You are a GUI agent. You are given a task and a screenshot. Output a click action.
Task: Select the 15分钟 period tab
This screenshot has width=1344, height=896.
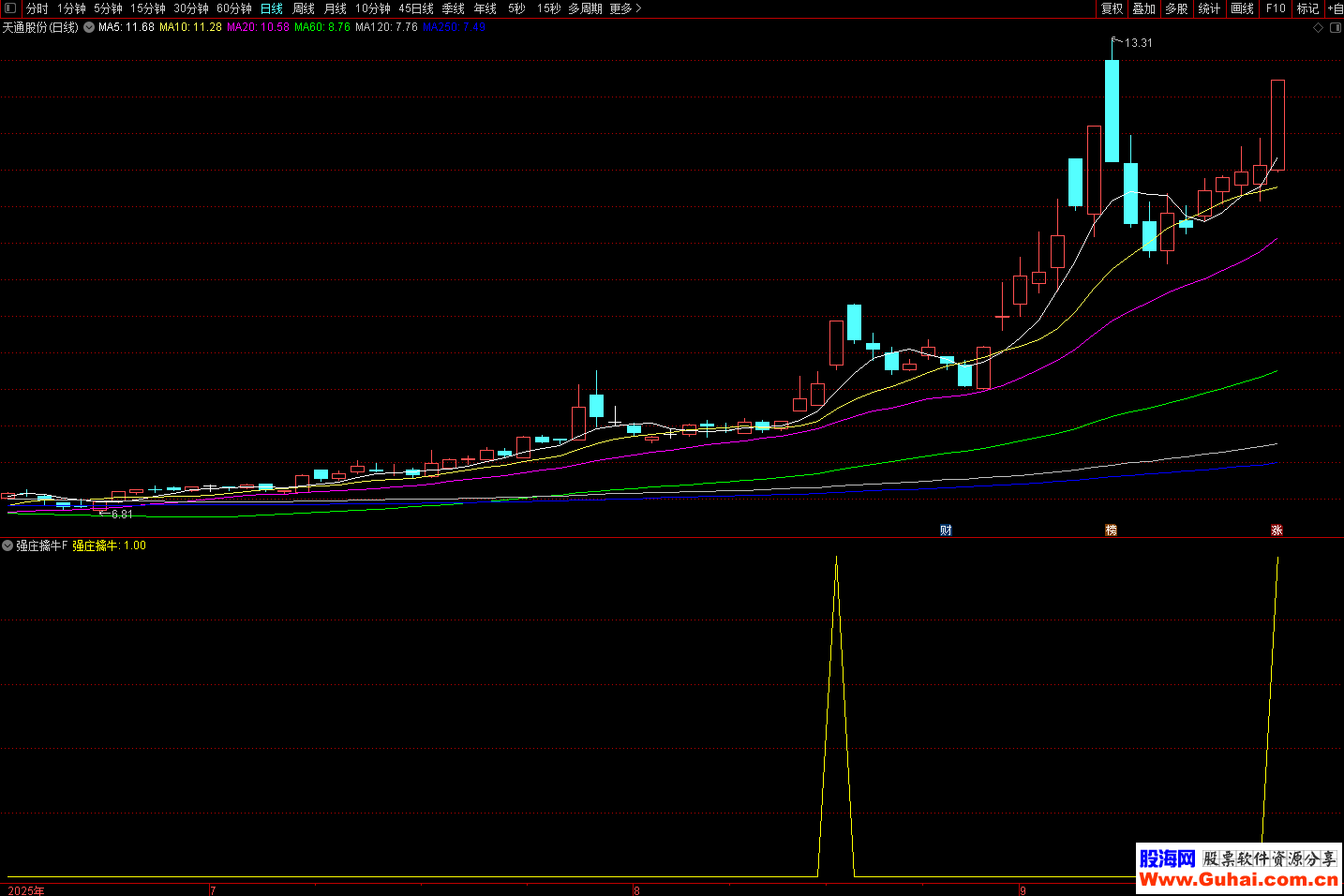(x=148, y=8)
